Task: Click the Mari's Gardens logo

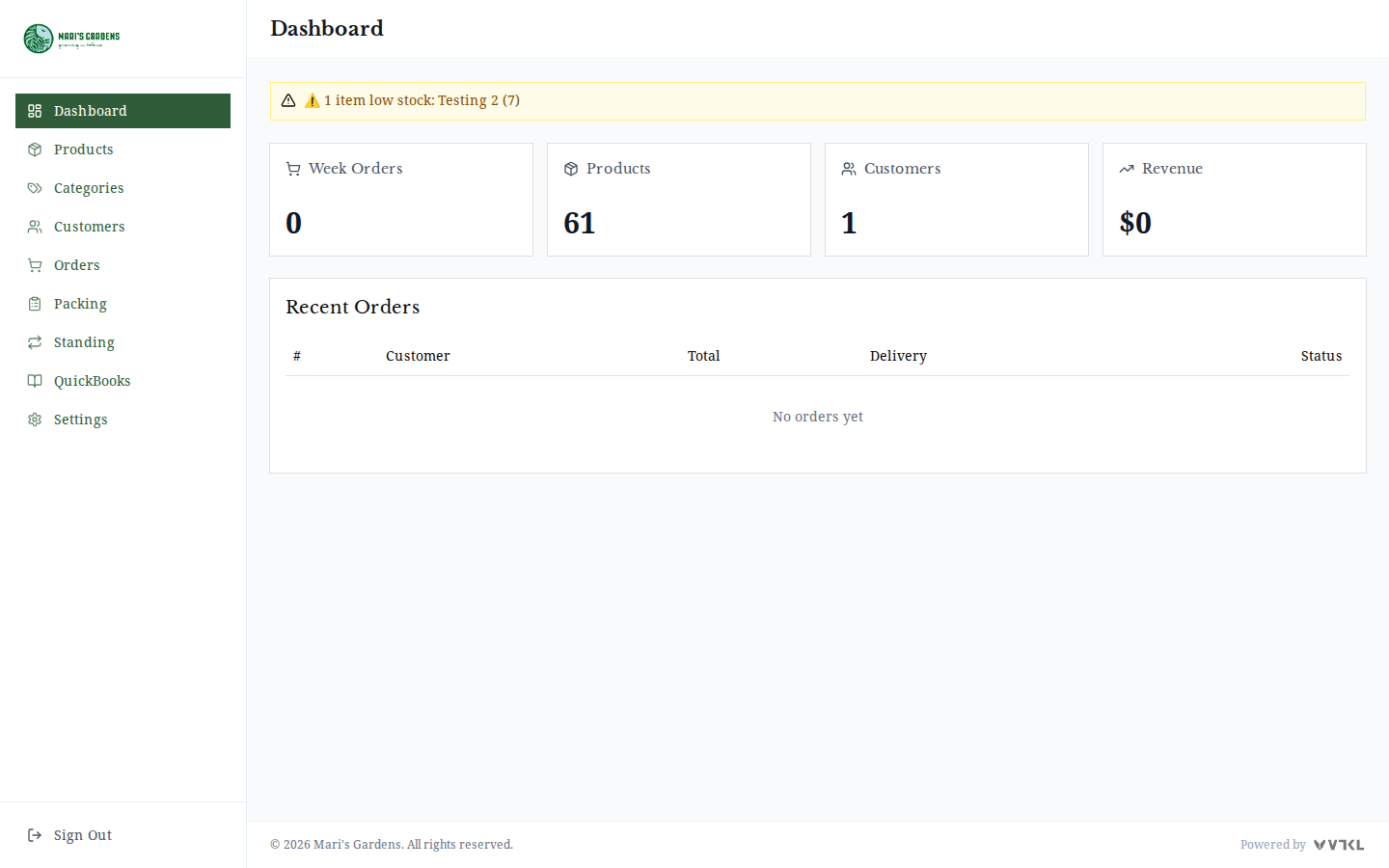Action: click(x=72, y=39)
